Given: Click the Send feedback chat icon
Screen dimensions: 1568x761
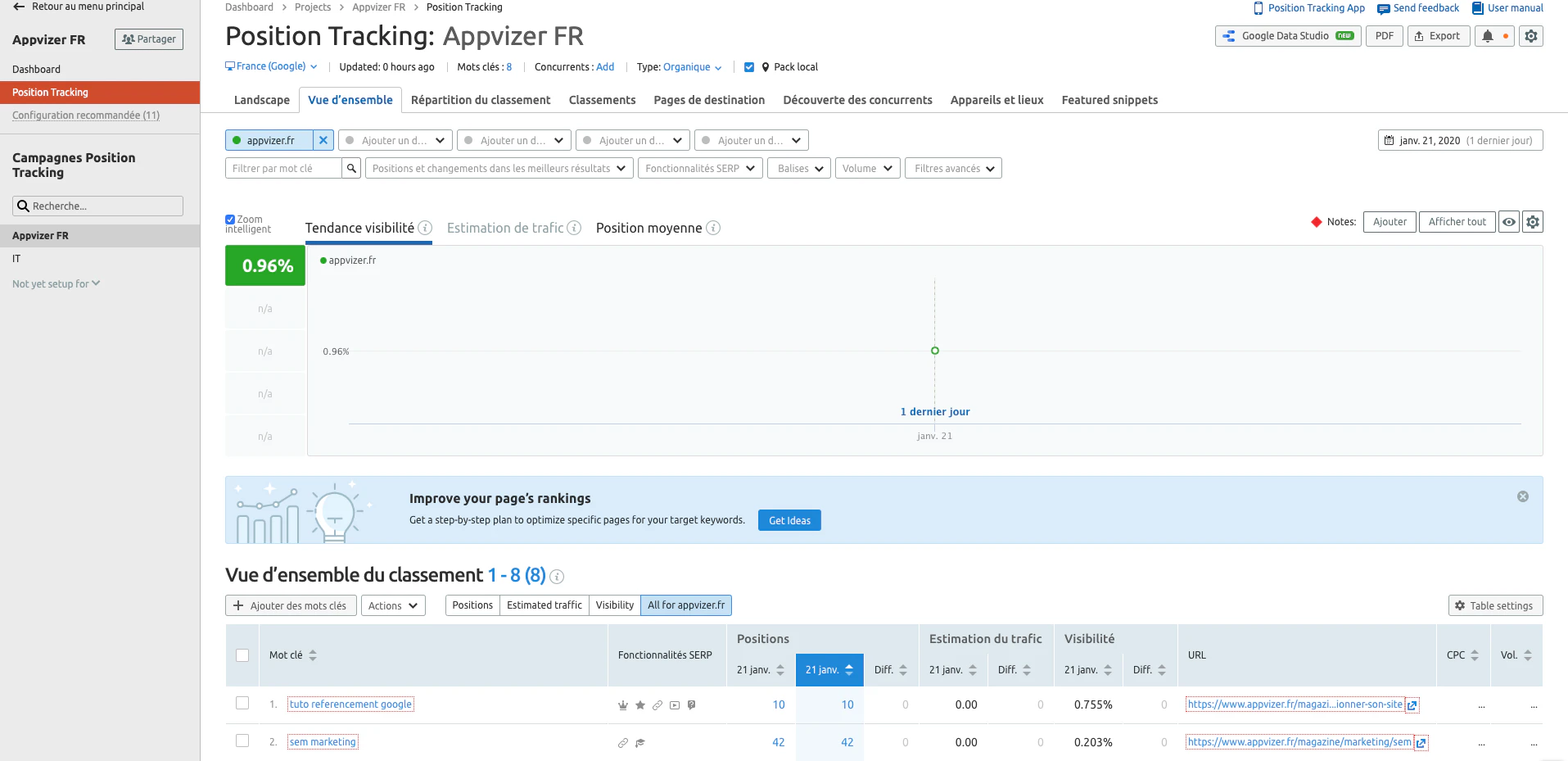Looking at the screenshot, I should click(x=1384, y=8).
